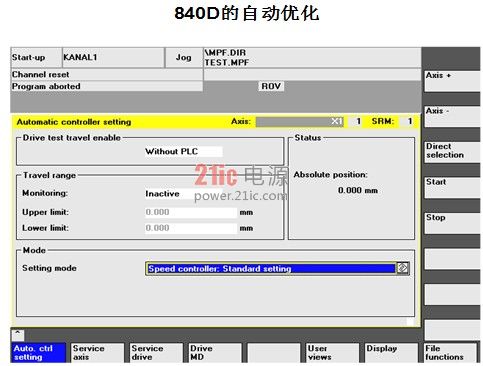Image resolution: width=483 pixels, height=366 pixels.
Task: Select the Auto. ctrl setting softkey
Action: [x=38, y=353]
